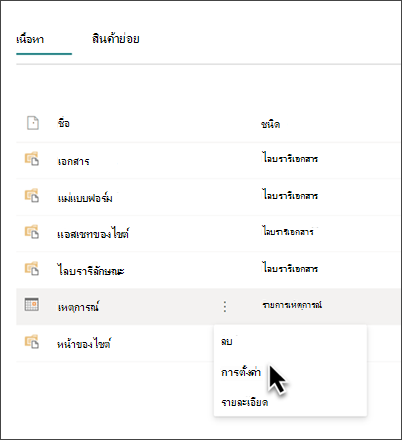Image resolution: width=402 pixels, height=440 pixels.
Task: Open the แอสเซทของไซต์ library link
Action: [x=93, y=234]
